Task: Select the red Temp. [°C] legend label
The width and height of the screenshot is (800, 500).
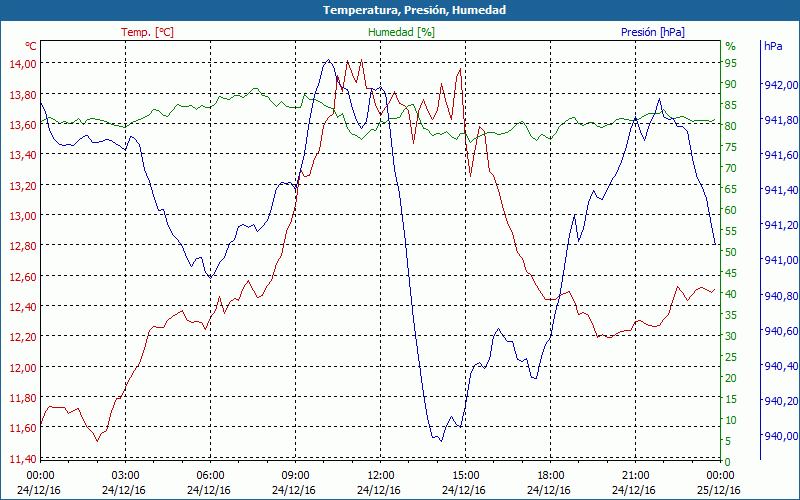Action: 147,32
